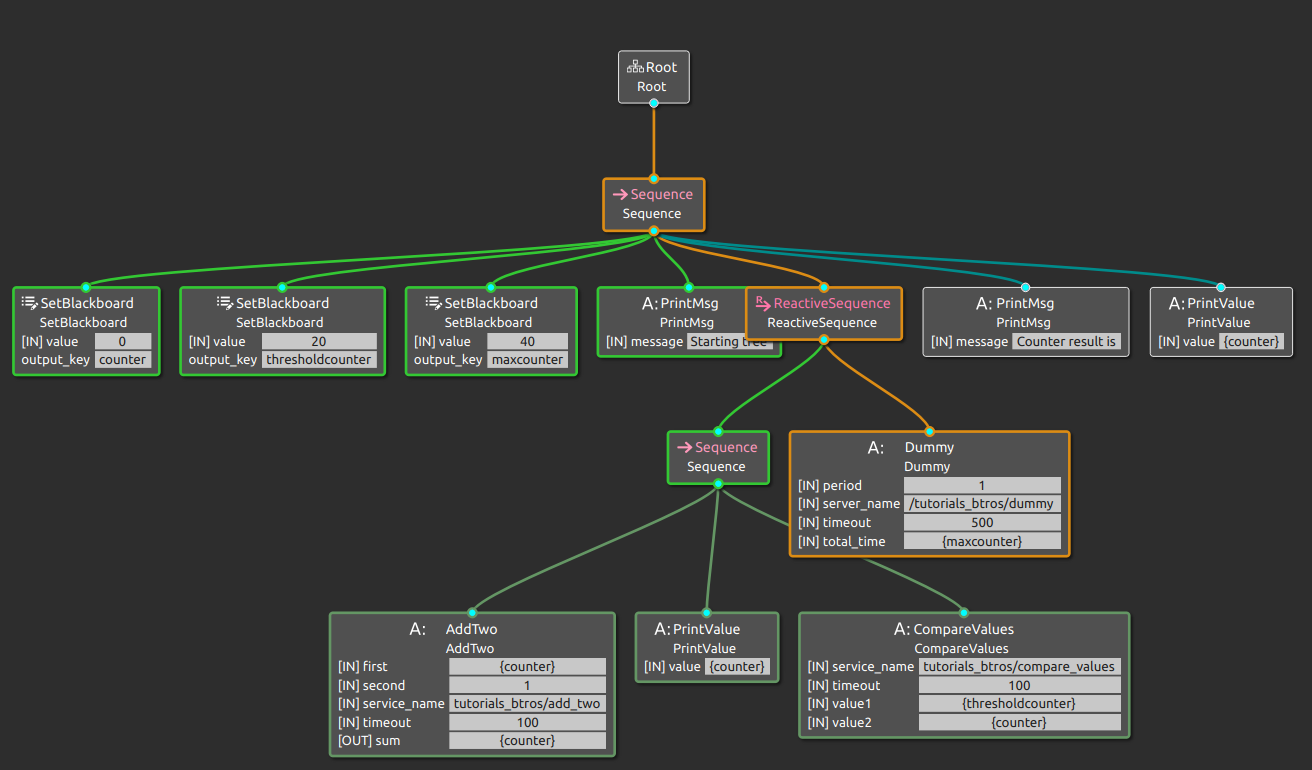Click the CompareValues node's action icon

[x=902, y=629]
